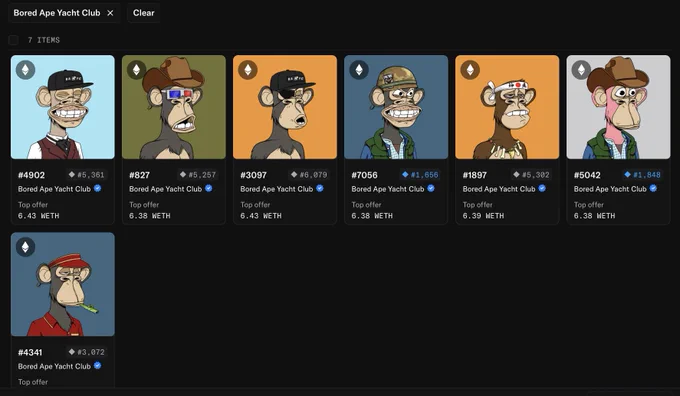Click the 6.38 WETH offer on #5042
The image size is (680, 396).
click(594, 216)
